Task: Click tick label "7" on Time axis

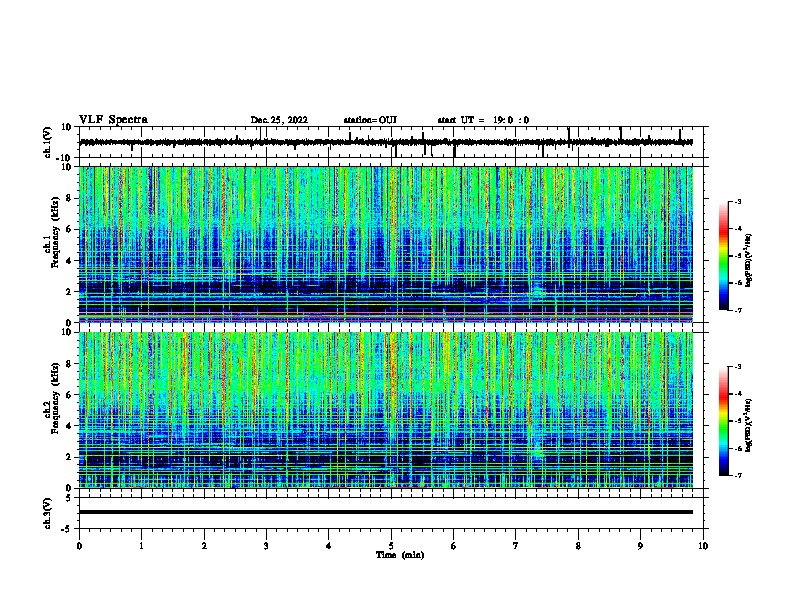Action: (516, 546)
